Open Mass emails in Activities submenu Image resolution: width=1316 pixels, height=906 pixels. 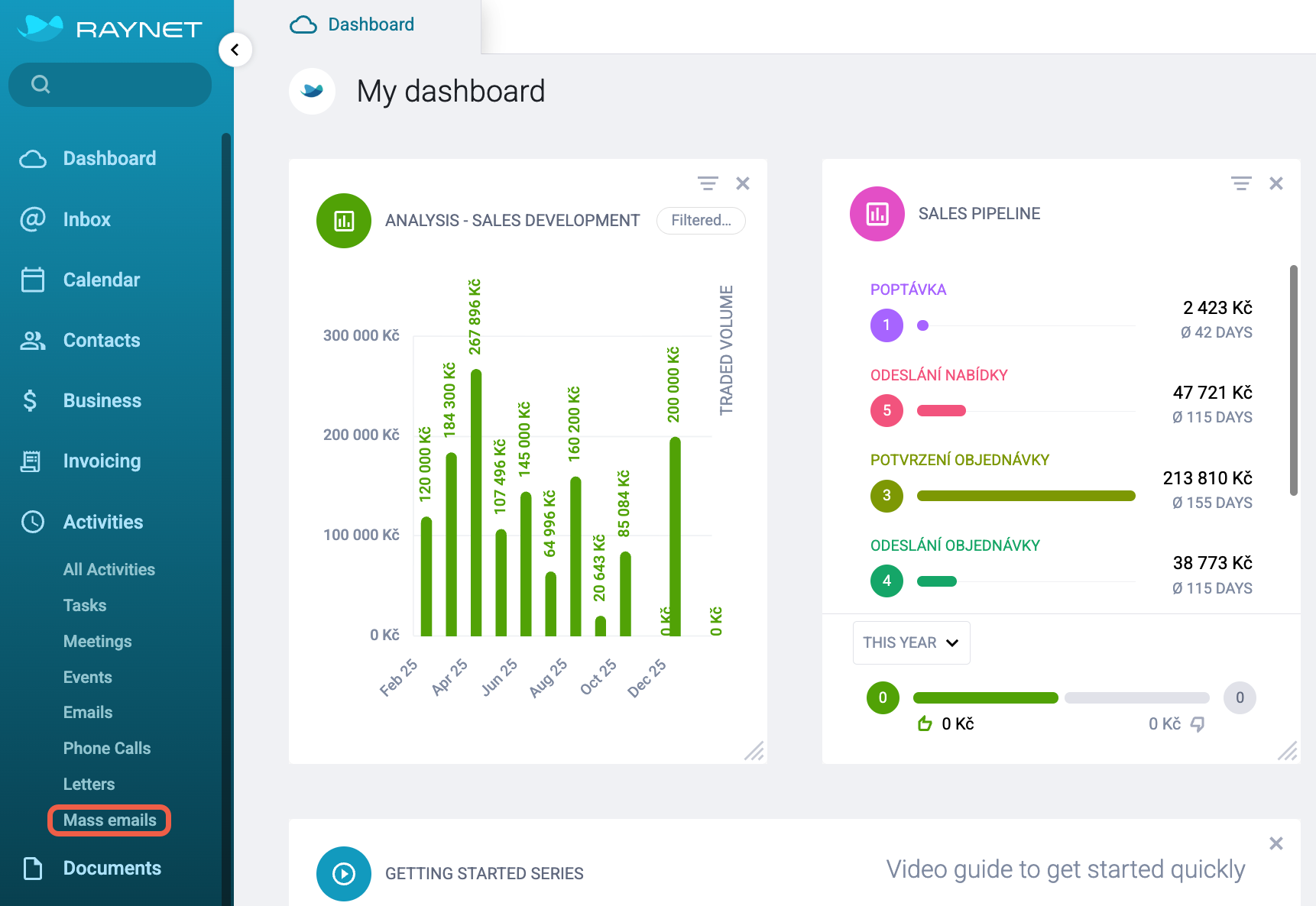[109, 820]
